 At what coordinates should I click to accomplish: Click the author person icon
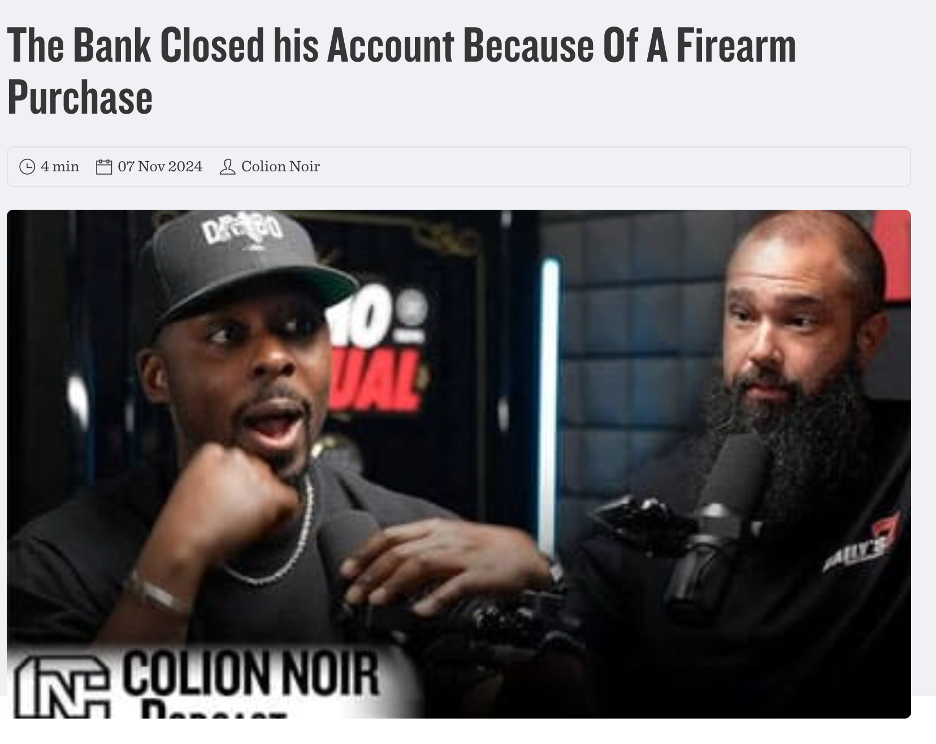tap(227, 167)
